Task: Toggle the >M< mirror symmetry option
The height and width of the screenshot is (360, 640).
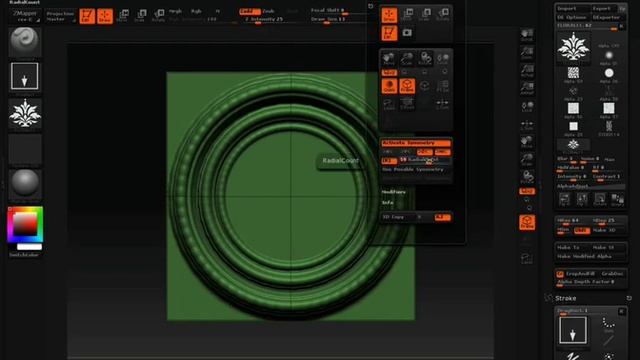Action: pyautogui.click(x=442, y=152)
